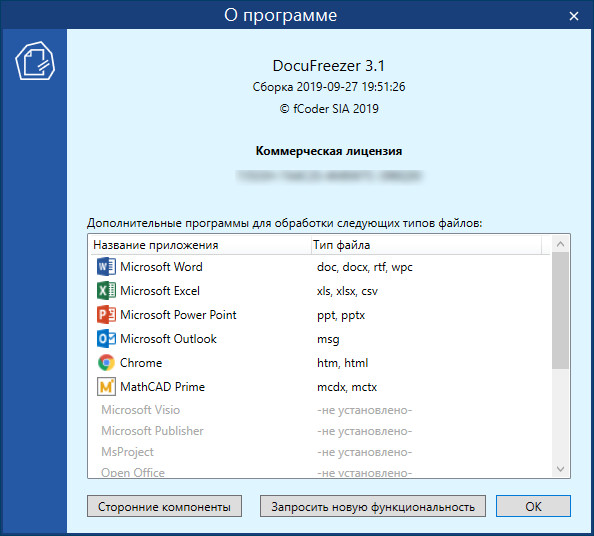The height and width of the screenshot is (536, 594).
Task: Click the Microsoft Word icon
Action: pos(106,267)
